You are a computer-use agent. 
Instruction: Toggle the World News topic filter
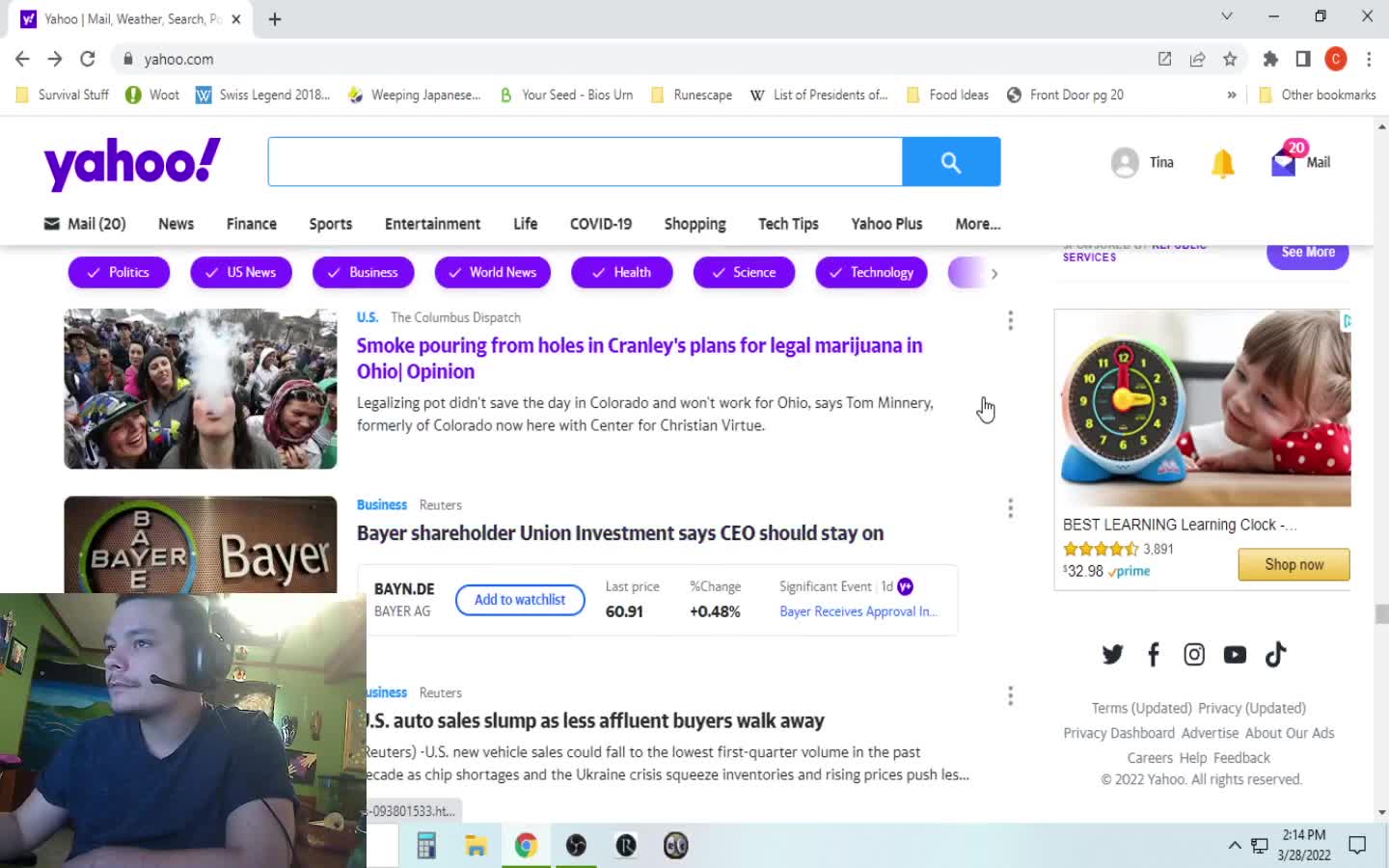(493, 273)
